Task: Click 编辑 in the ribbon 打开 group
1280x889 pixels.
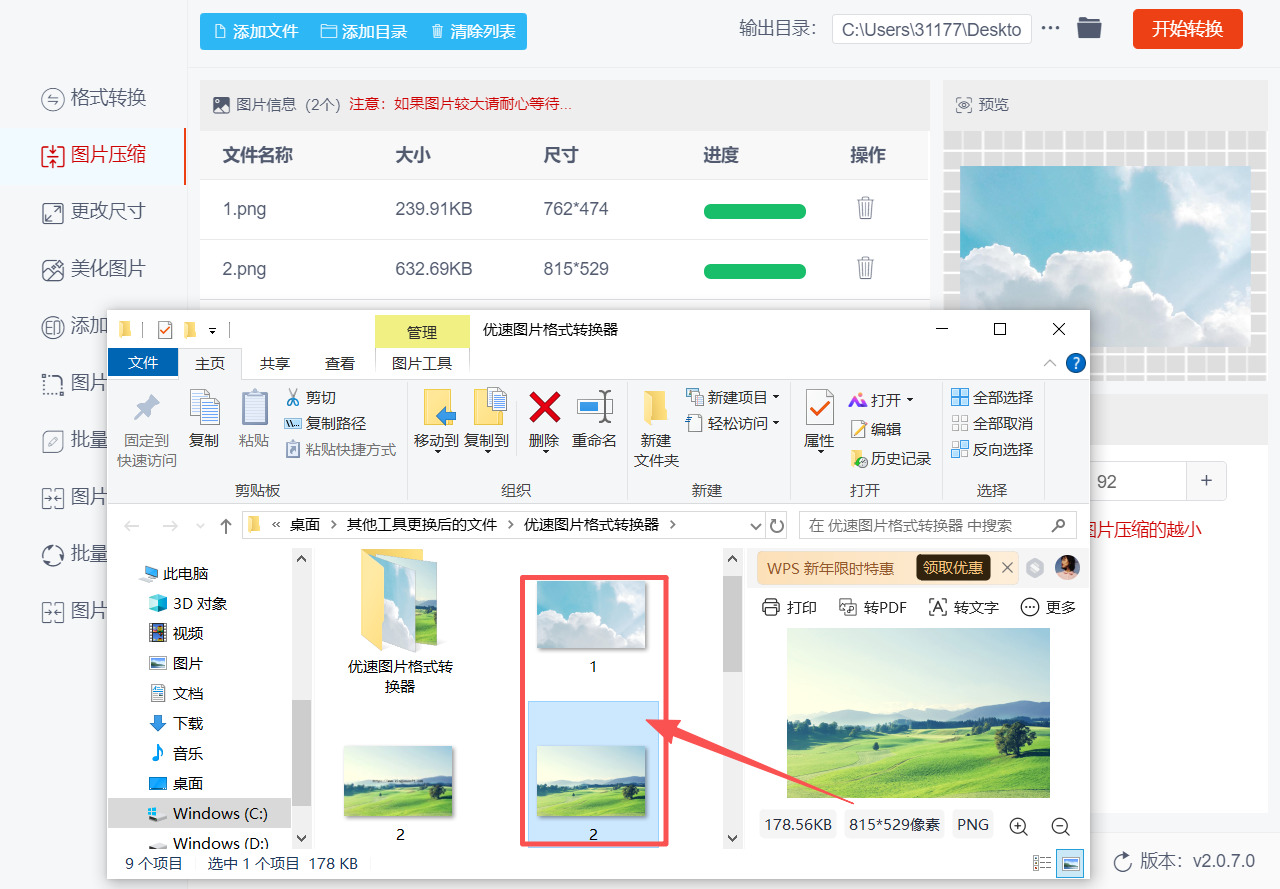Action: point(876,429)
